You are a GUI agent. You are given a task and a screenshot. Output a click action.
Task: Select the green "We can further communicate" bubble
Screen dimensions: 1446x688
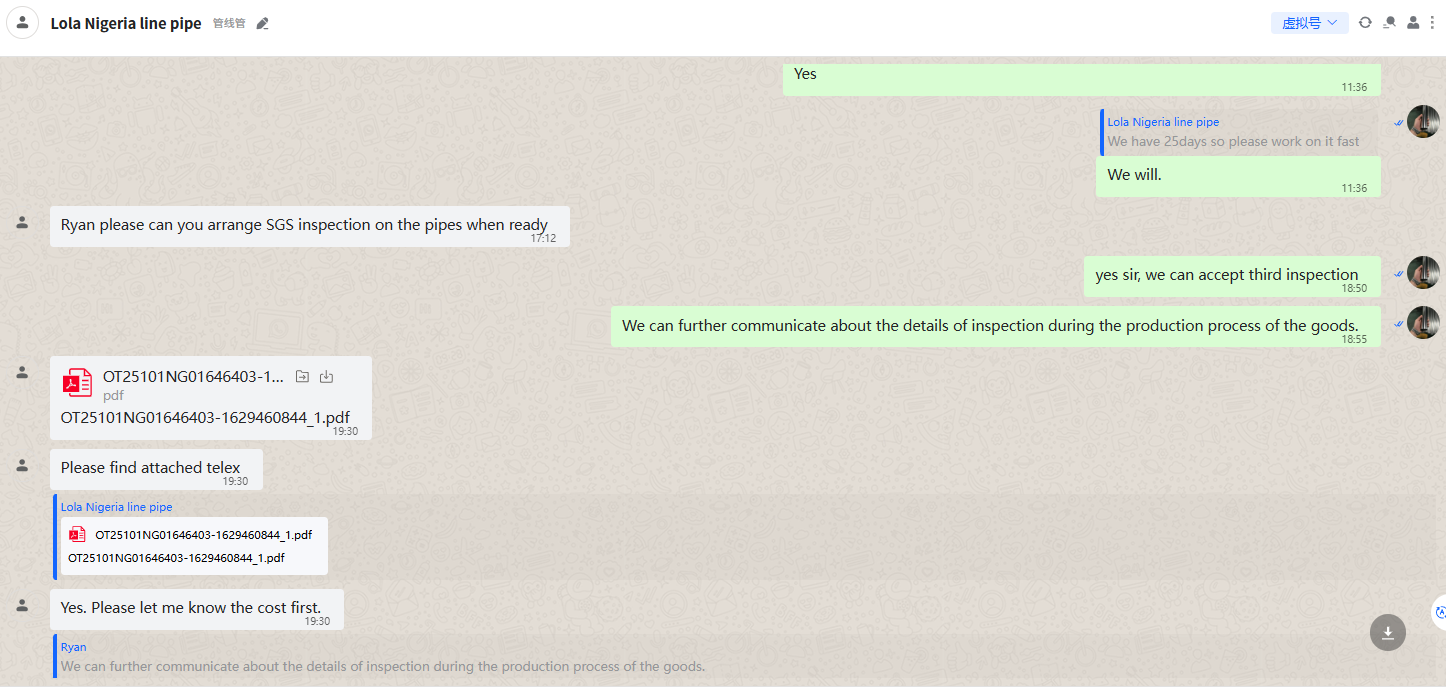coord(996,326)
